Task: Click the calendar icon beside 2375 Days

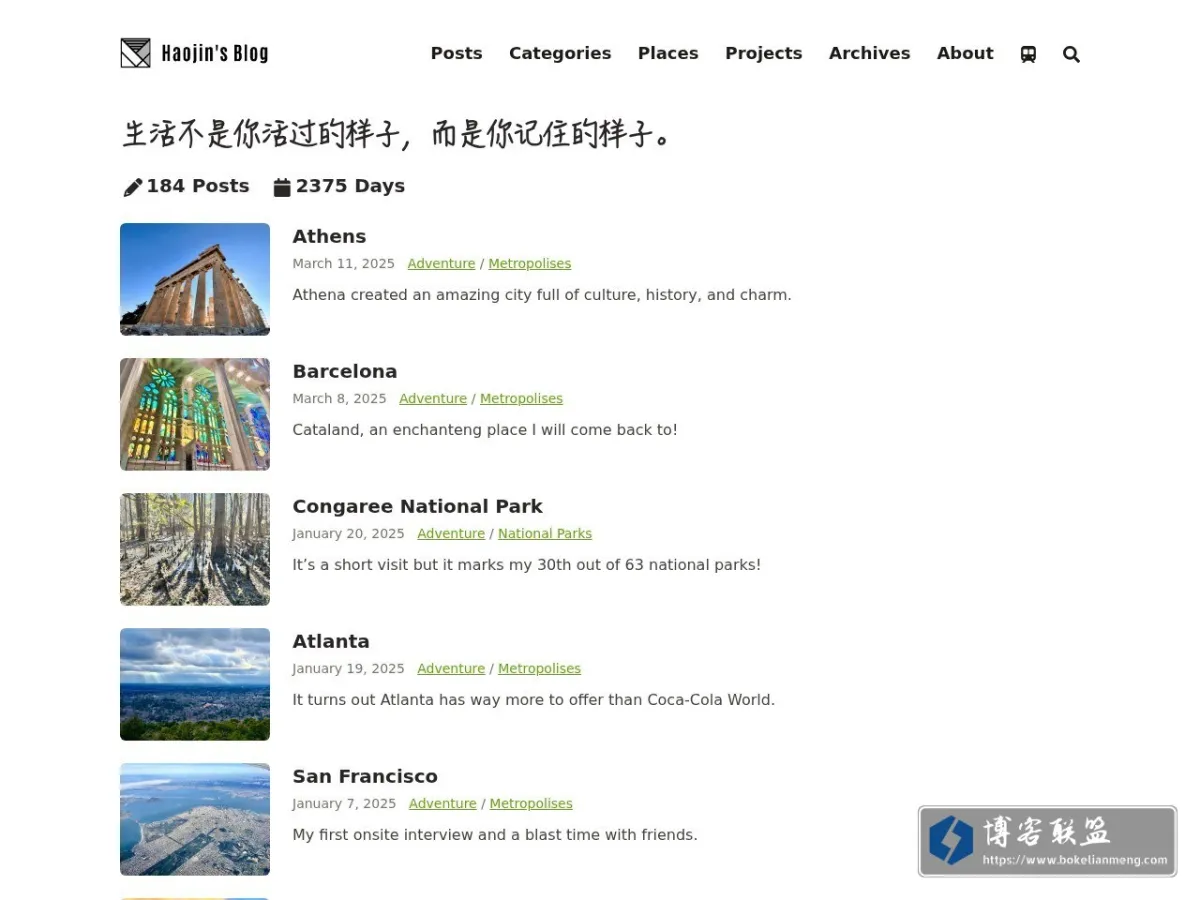Action: 282,187
